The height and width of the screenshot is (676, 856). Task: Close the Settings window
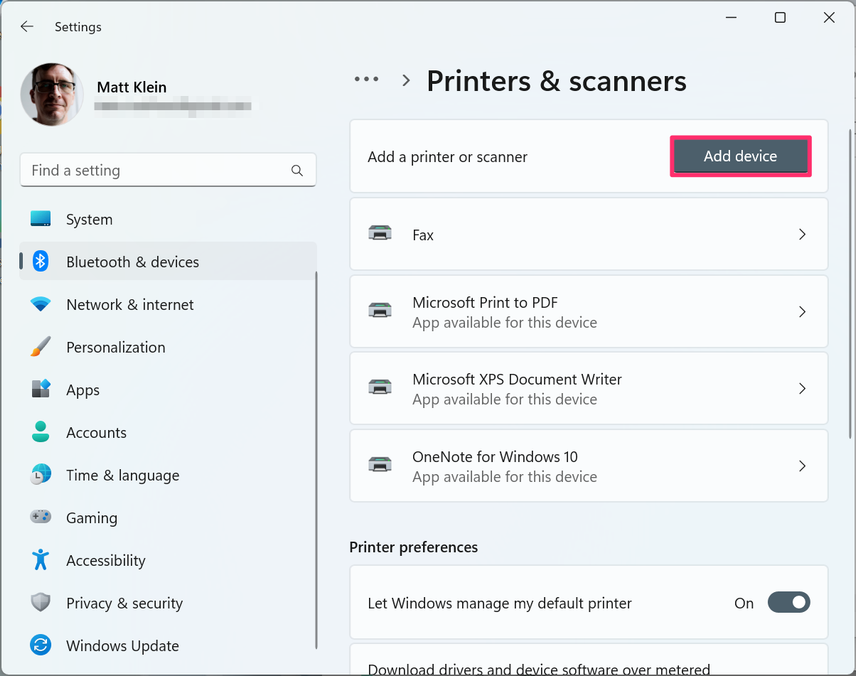[x=829, y=17]
